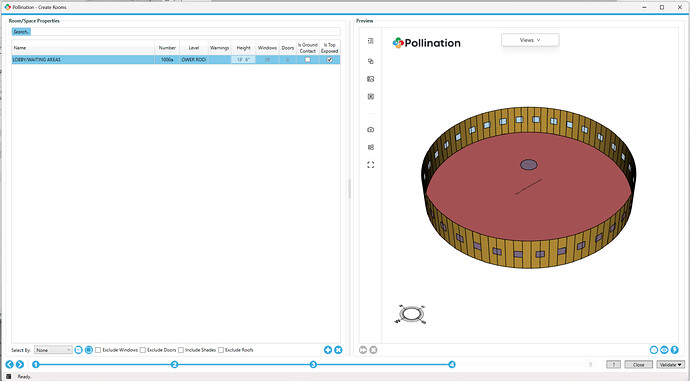Tick the Include Shades checkbox
This screenshot has width=690, height=381.
coord(181,350)
